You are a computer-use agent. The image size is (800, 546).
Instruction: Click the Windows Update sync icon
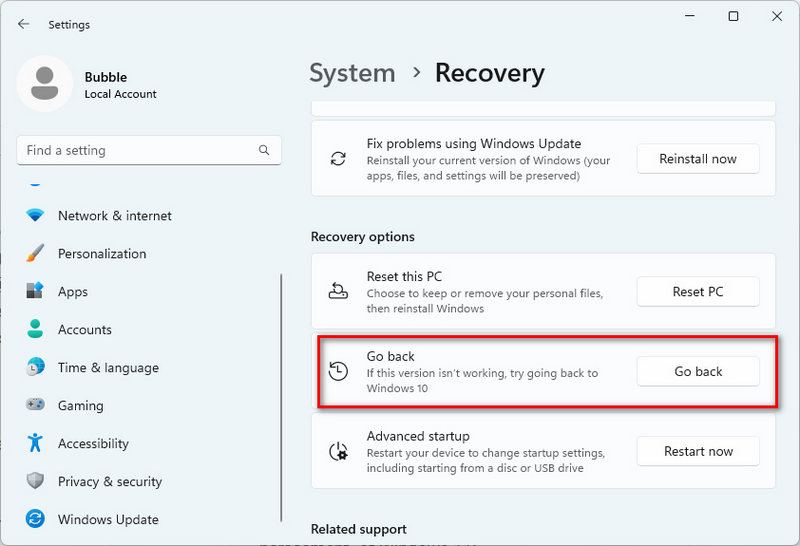pyautogui.click(x=35, y=519)
